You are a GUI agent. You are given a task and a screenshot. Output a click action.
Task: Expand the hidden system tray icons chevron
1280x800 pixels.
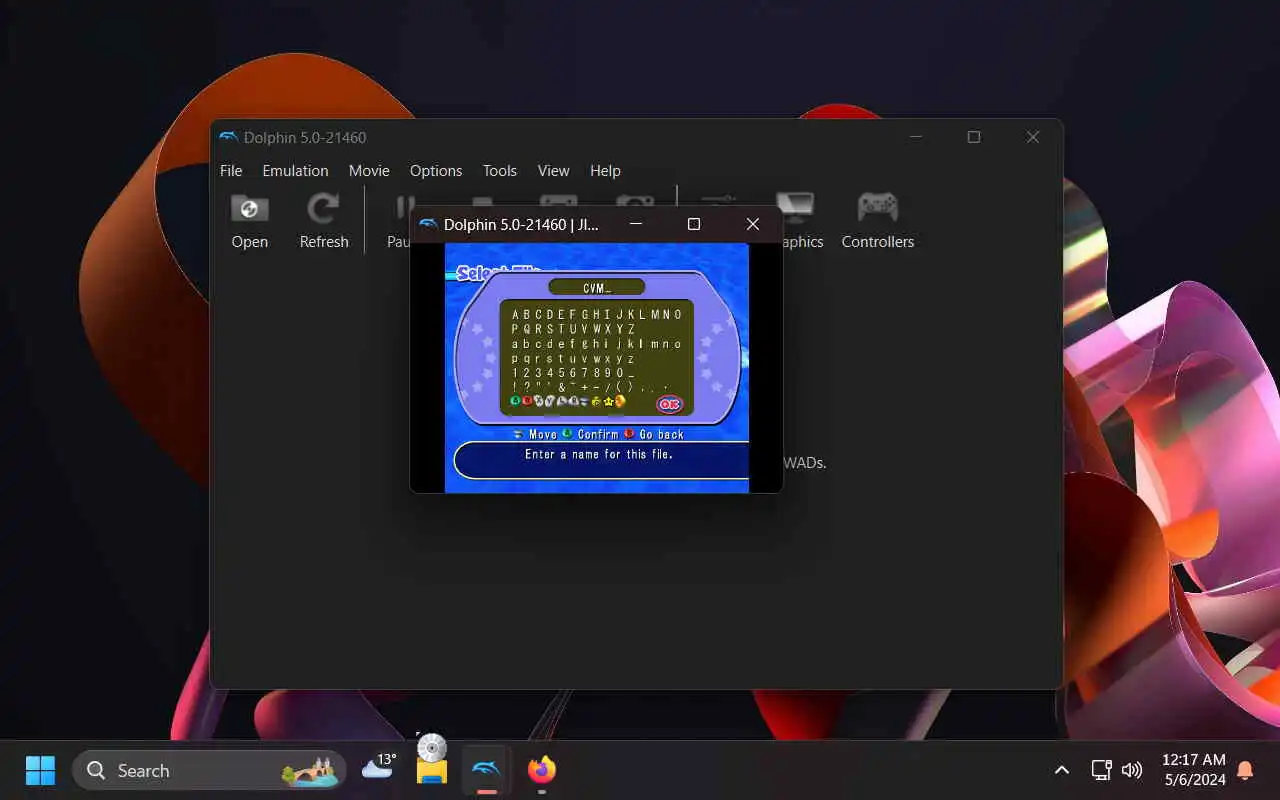[x=1062, y=770]
